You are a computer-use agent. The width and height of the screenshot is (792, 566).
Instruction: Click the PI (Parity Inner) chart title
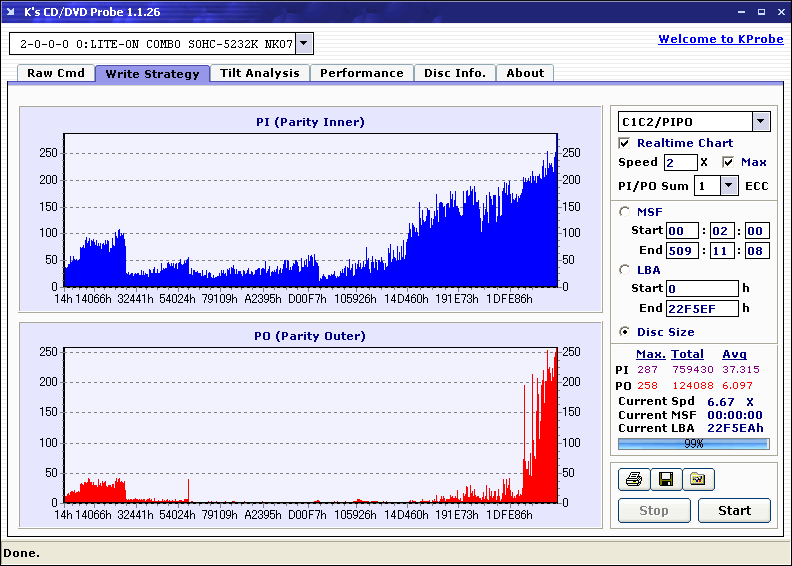pyautogui.click(x=310, y=122)
